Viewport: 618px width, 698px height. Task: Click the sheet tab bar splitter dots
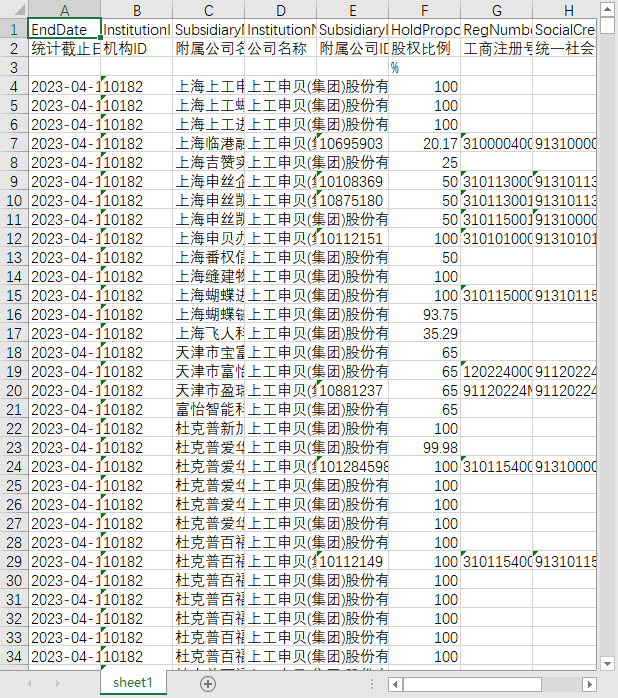[372, 684]
